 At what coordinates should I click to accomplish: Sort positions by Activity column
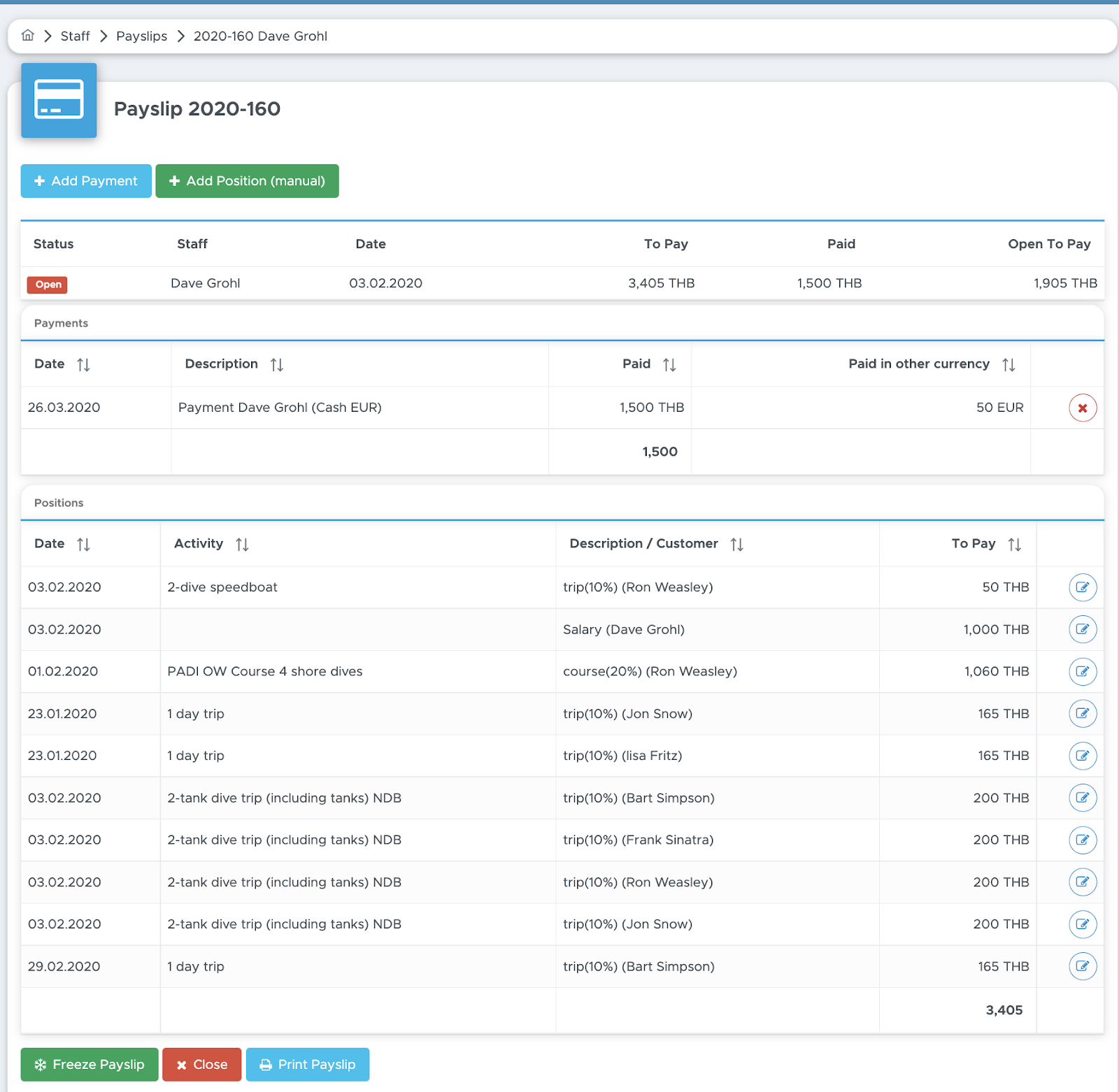(242, 545)
